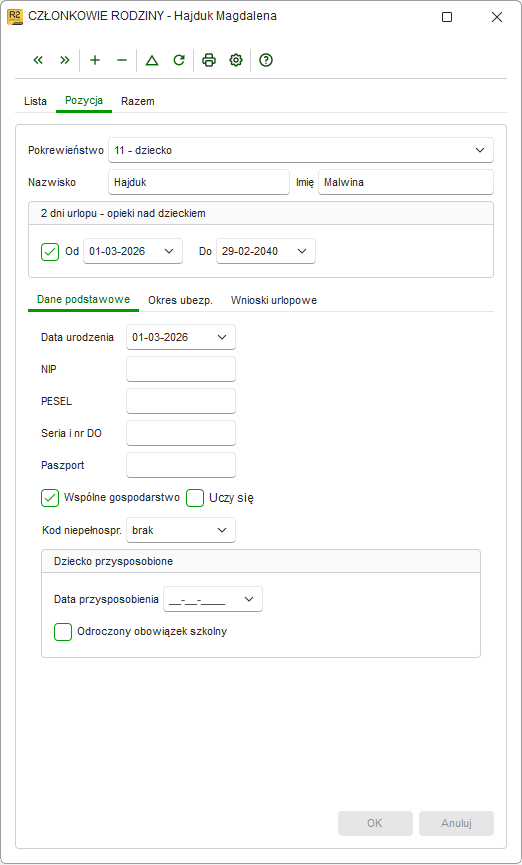This screenshot has width=522, height=865.
Task: Open the Okres ubezp. sub-tab
Action: pos(180,301)
